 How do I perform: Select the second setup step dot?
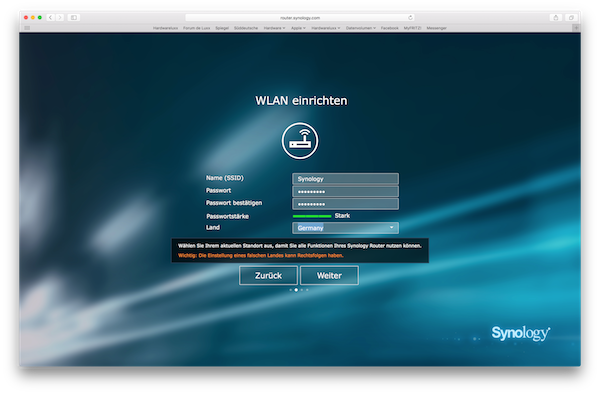(x=296, y=290)
